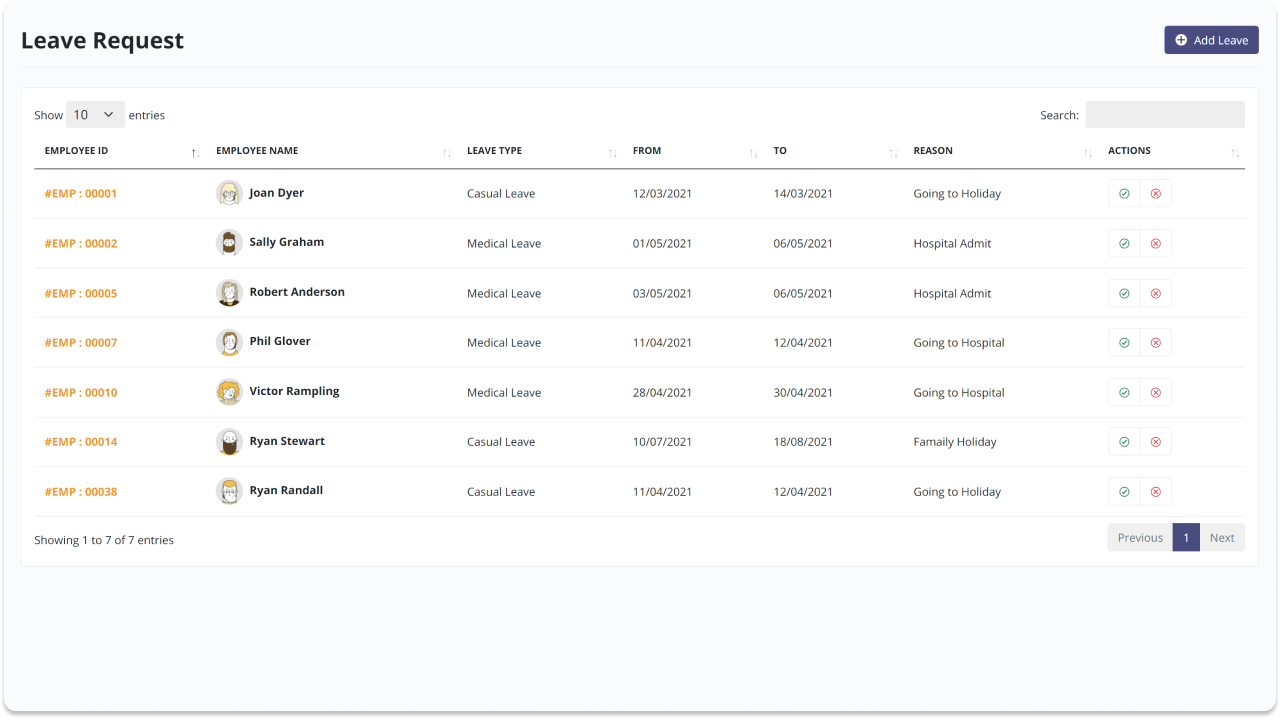Reject Ryan Stewart's leave request
Image resolution: width=1280 pixels, height=719 pixels.
(x=1155, y=441)
